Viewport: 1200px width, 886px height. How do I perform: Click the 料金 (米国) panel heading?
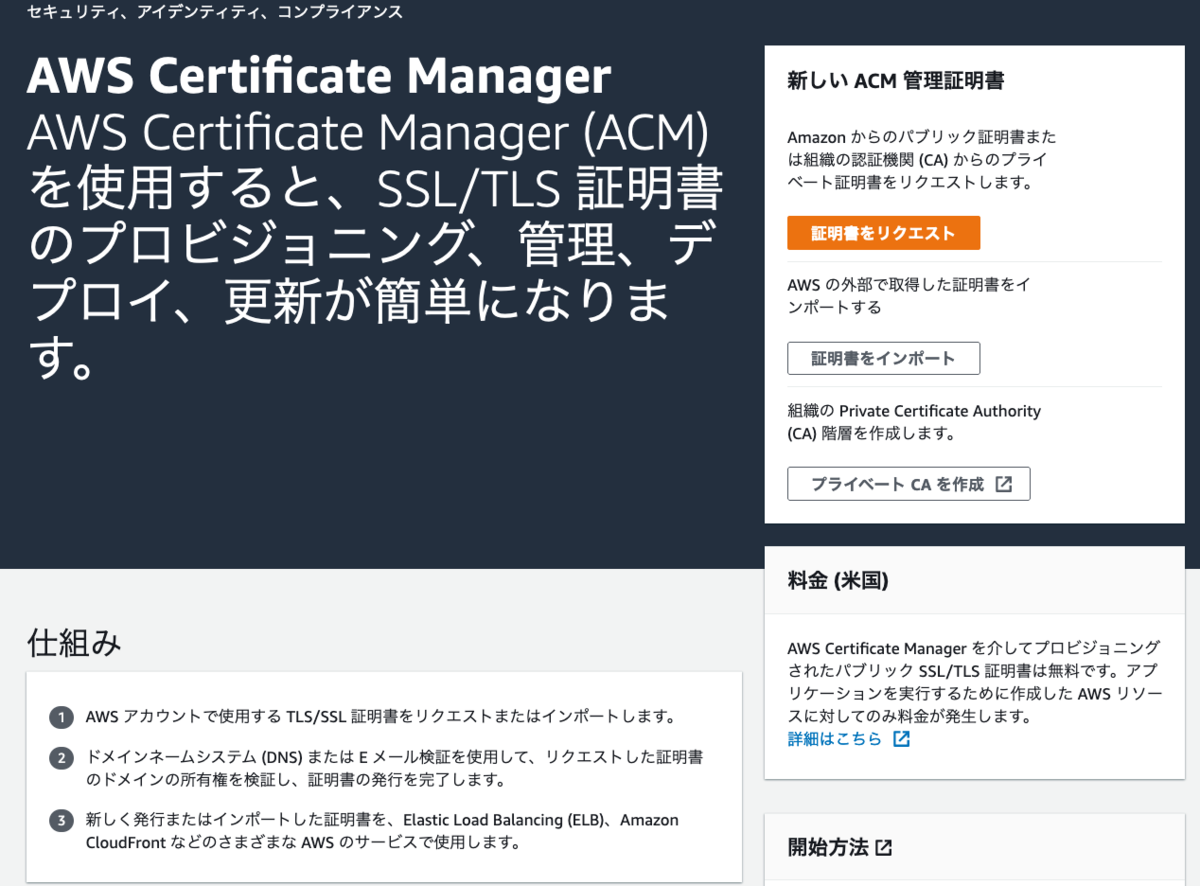coord(838,580)
